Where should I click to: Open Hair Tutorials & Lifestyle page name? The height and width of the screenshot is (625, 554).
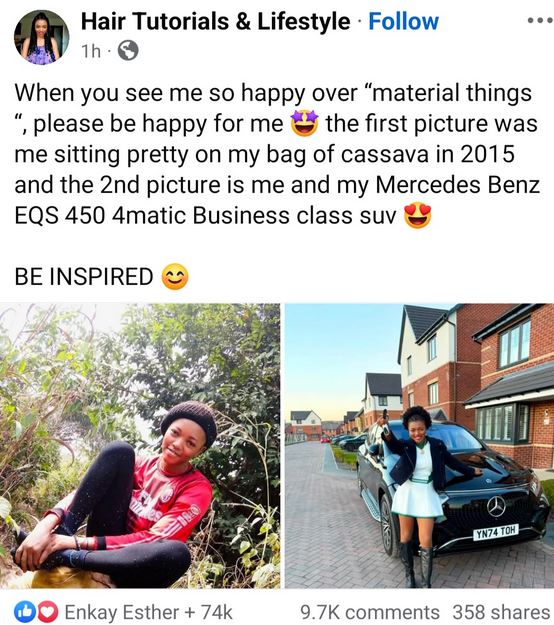pyautogui.click(x=216, y=21)
